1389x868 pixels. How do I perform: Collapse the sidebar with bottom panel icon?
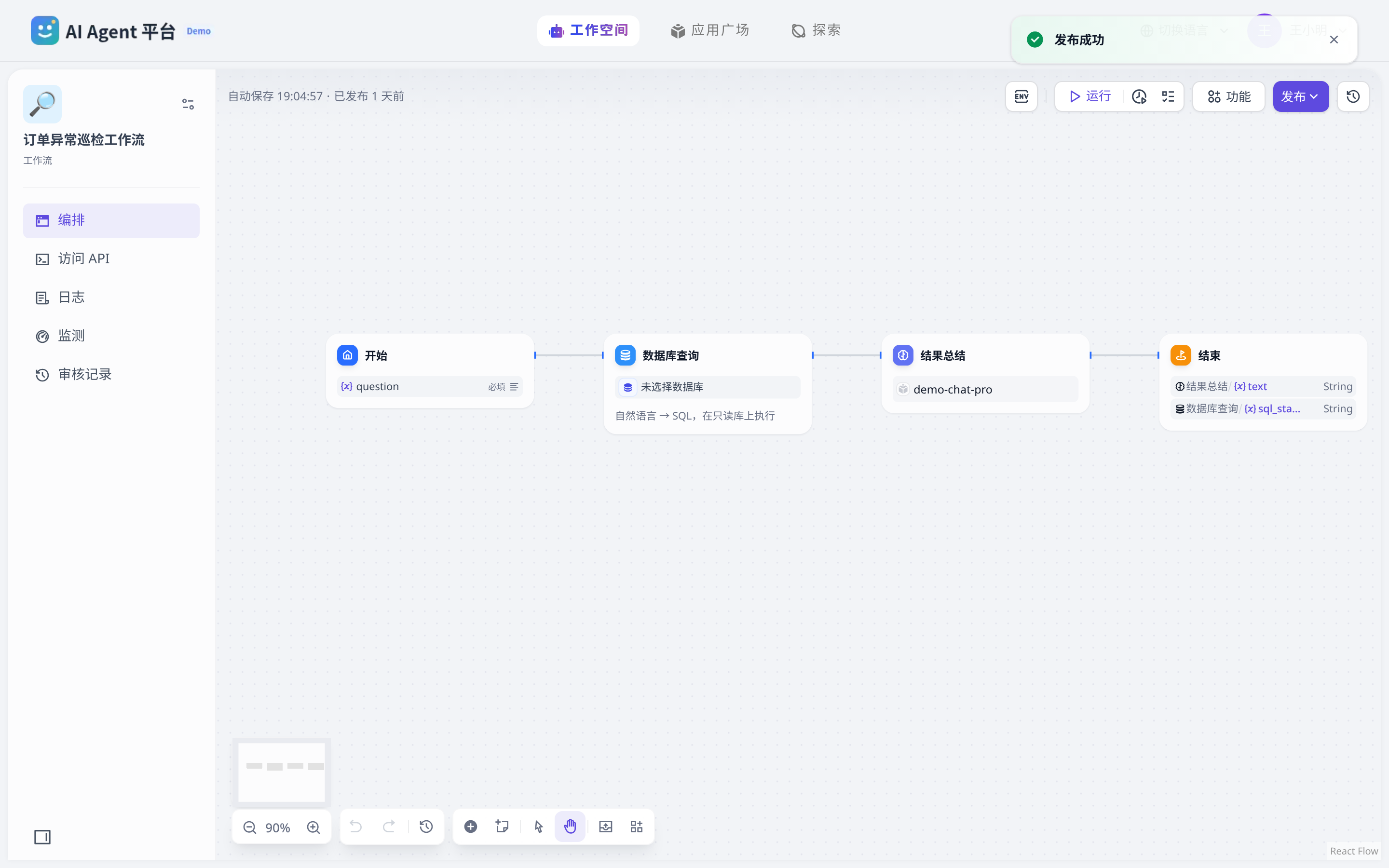42,837
